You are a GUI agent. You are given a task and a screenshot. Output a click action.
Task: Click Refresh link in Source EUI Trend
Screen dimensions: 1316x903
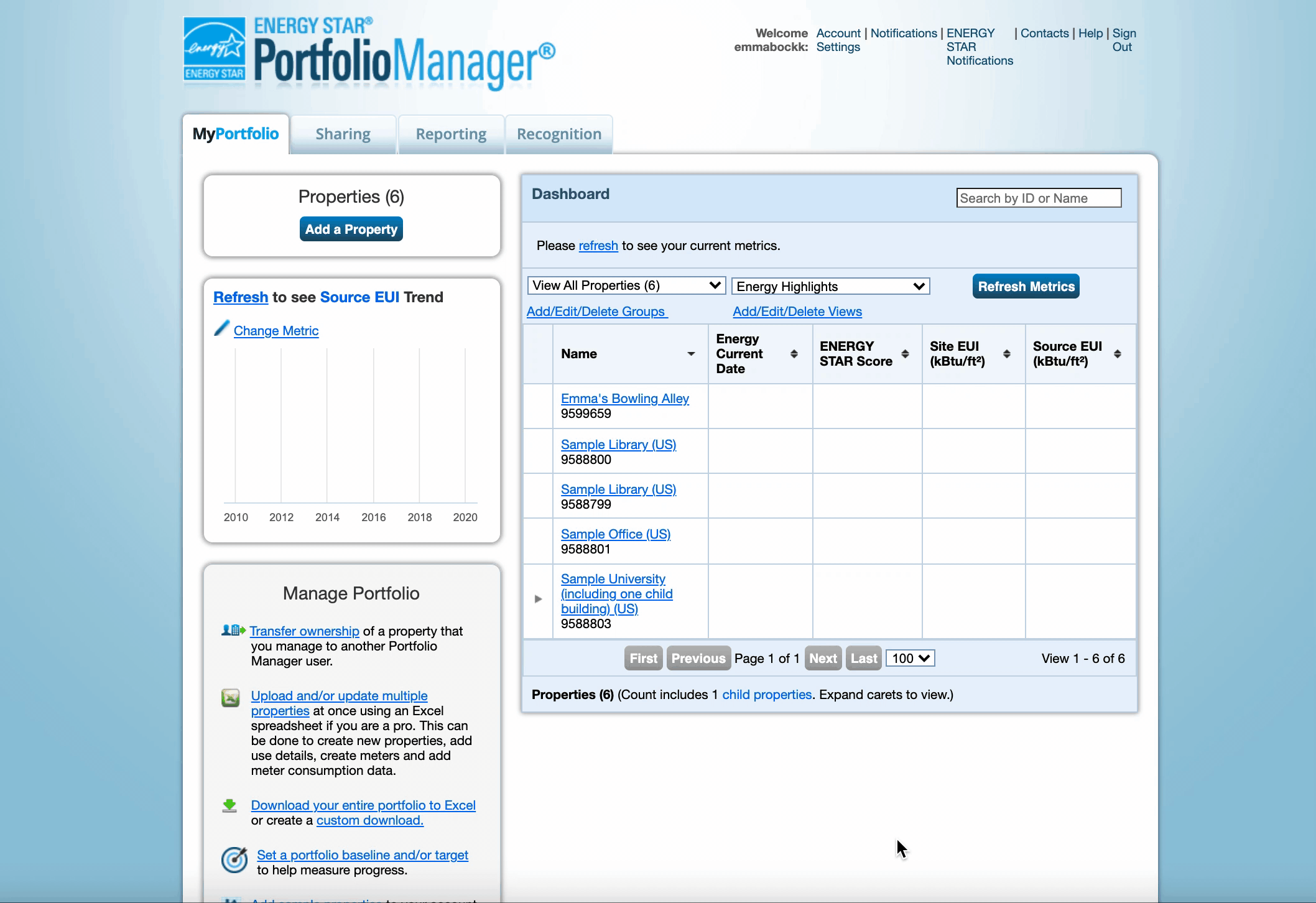[x=241, y=297]
